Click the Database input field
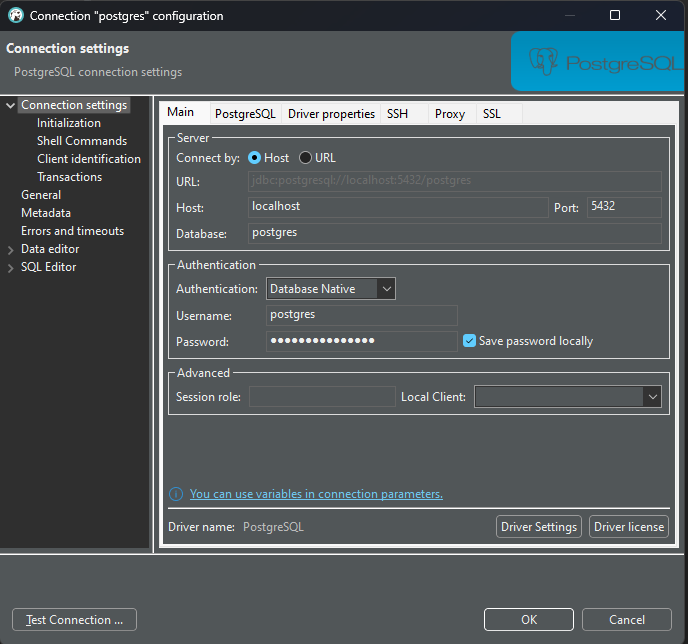The height and width of the screenshot is (644, 688). (455, 233)
